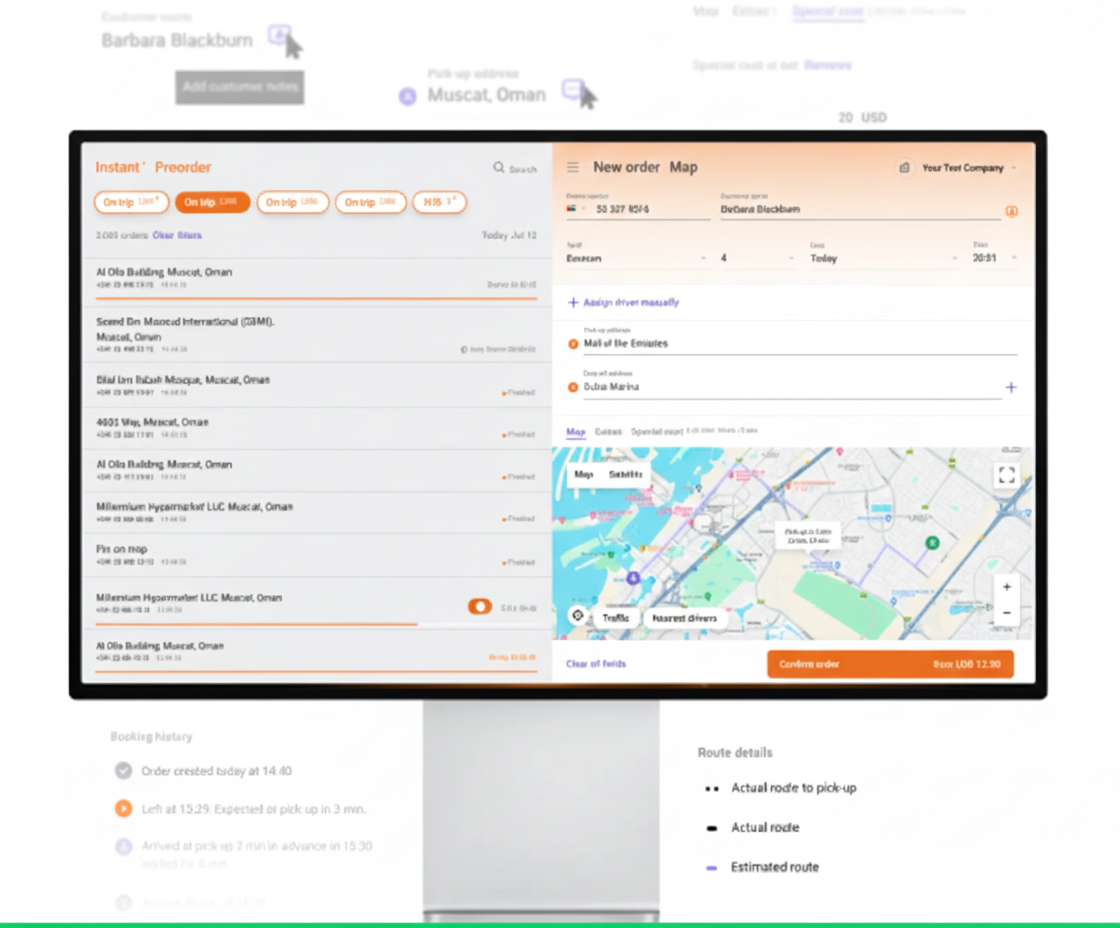Enter fullscreen map view
The height and width of the screenshot is (928, 1120).
[1007, 475]
